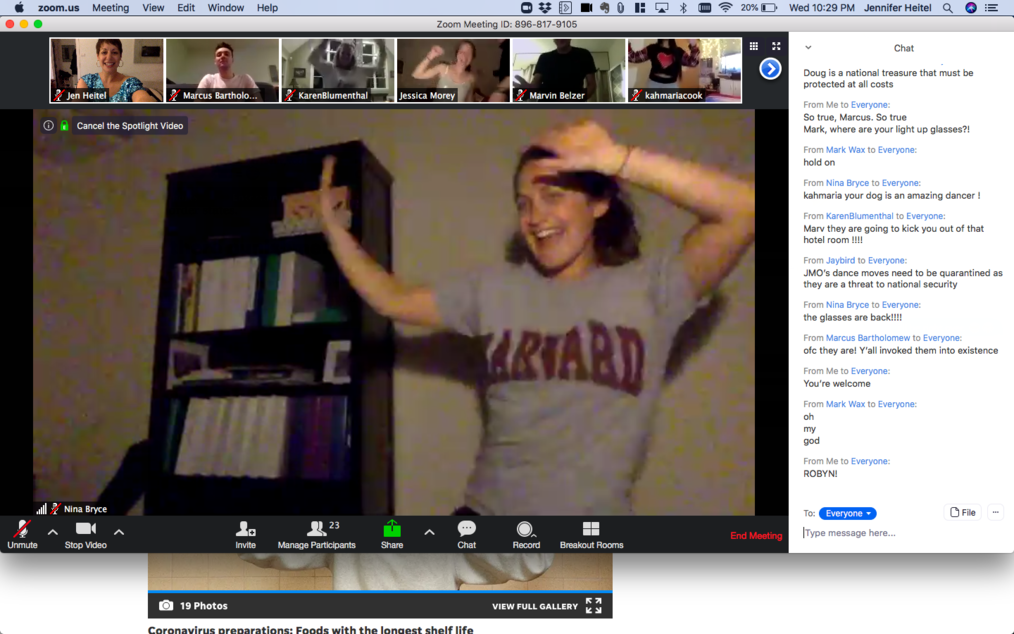Open the Apple menu
The image size is (1014, 634).
pos(19,8)
